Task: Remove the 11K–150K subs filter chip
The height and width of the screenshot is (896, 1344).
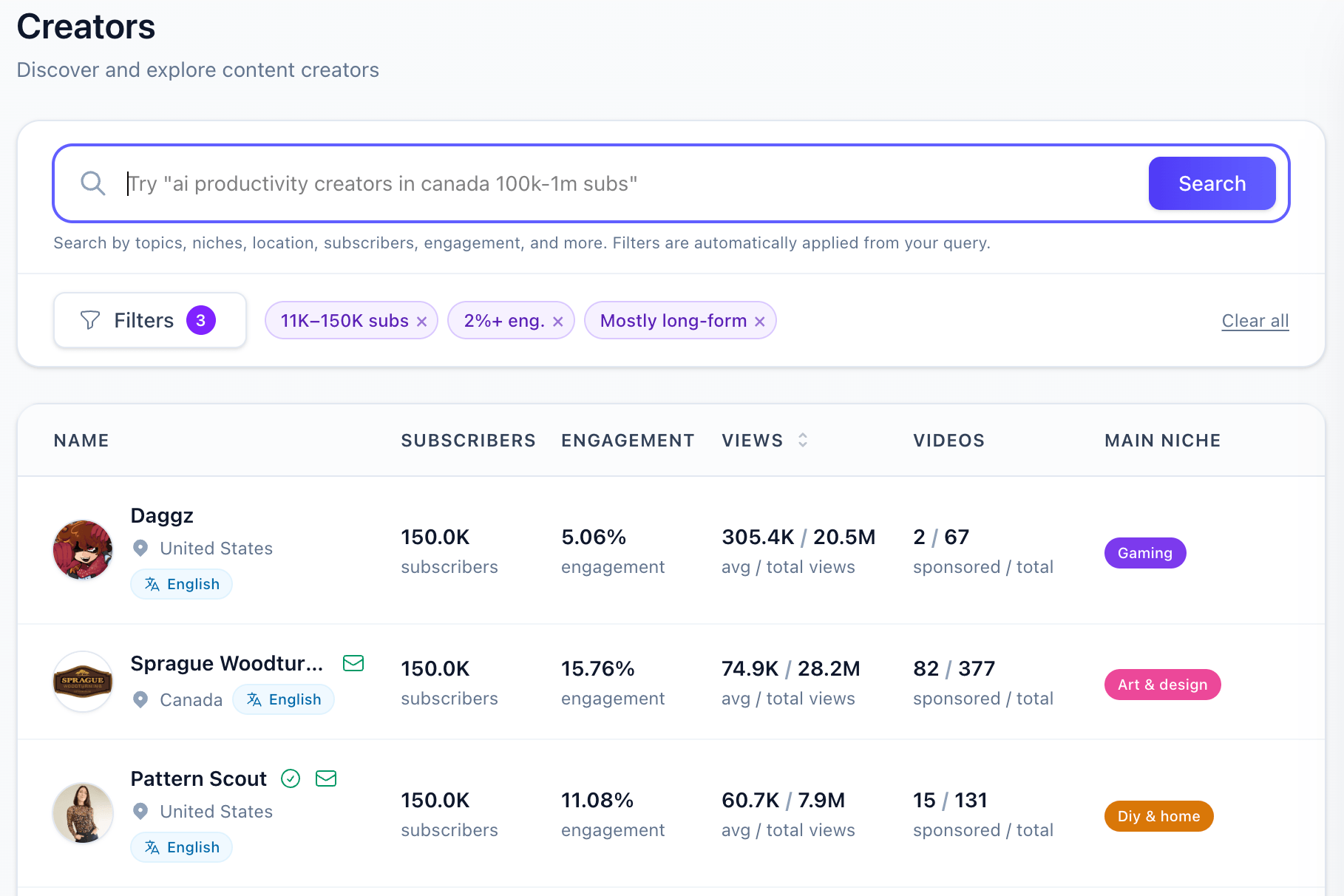Action: point(422,322)
